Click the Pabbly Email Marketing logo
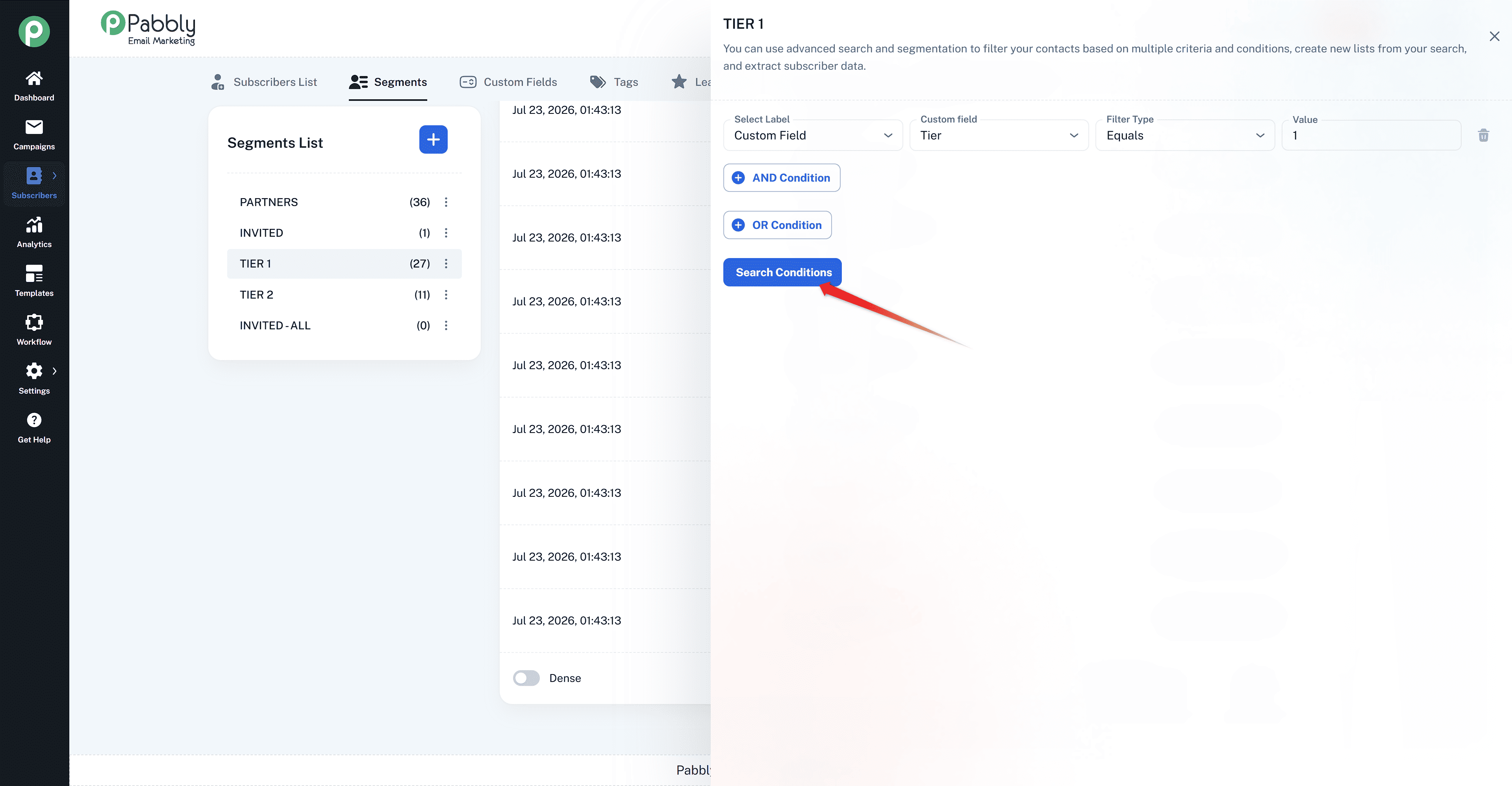The width and height of the screenshot is (1512, 786). click(x=148, y=28)
